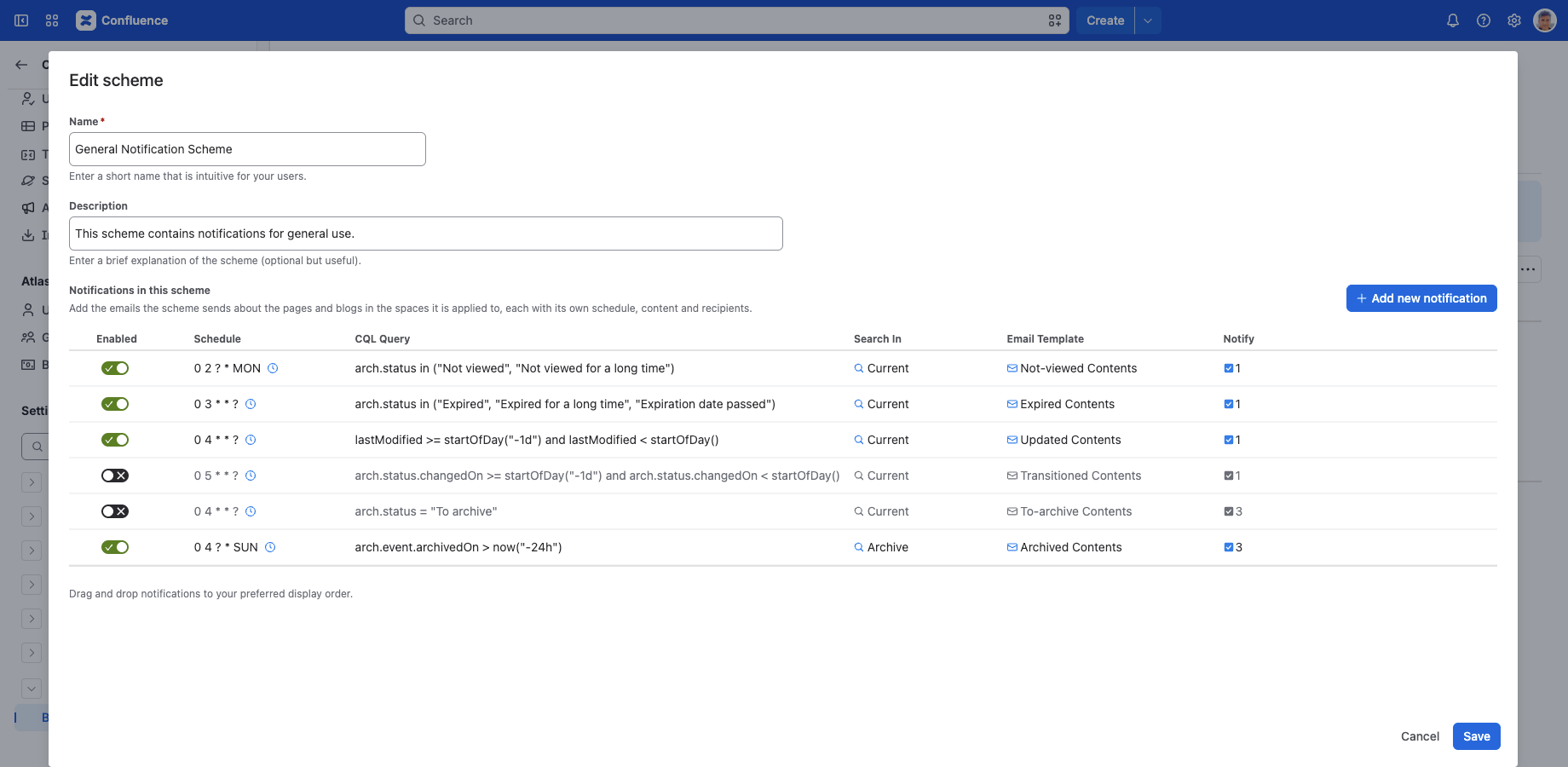Viewport: 1568px width, 767px height.
Task: Click the Confluence logo
Action: (122, 20)
